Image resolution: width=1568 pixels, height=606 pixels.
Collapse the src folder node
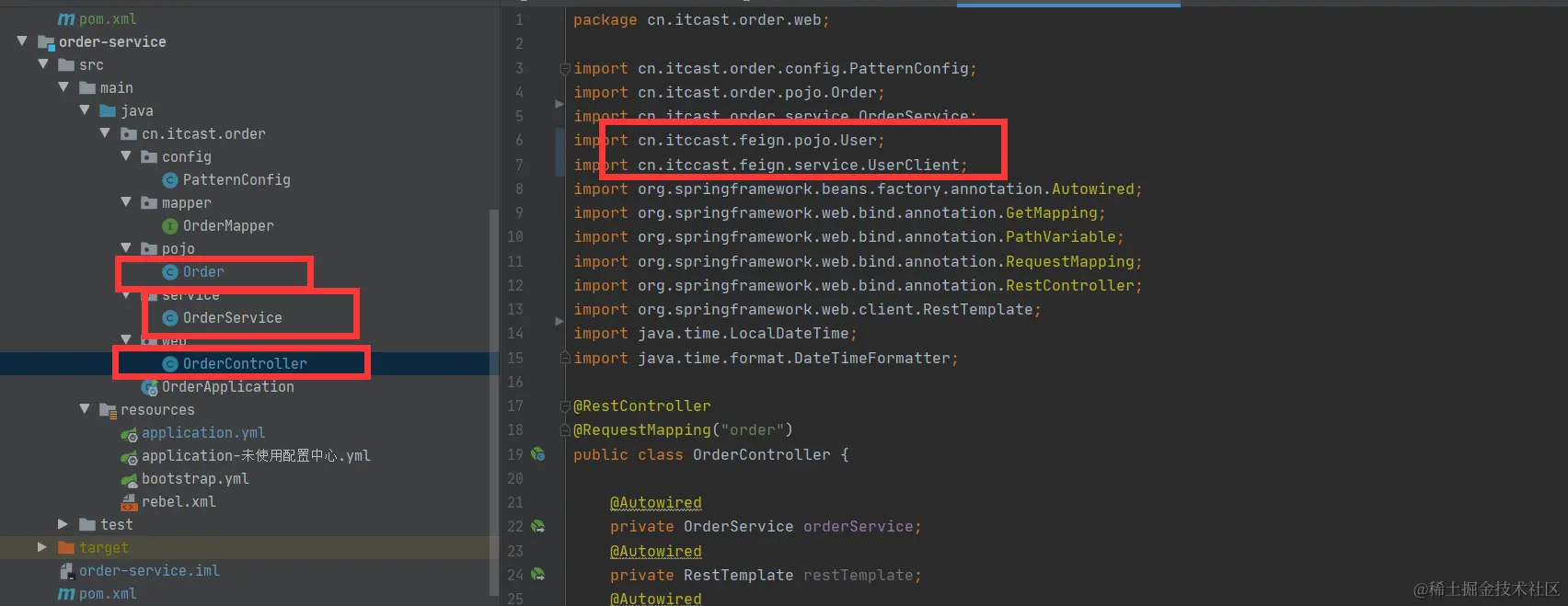click(42, 64)
